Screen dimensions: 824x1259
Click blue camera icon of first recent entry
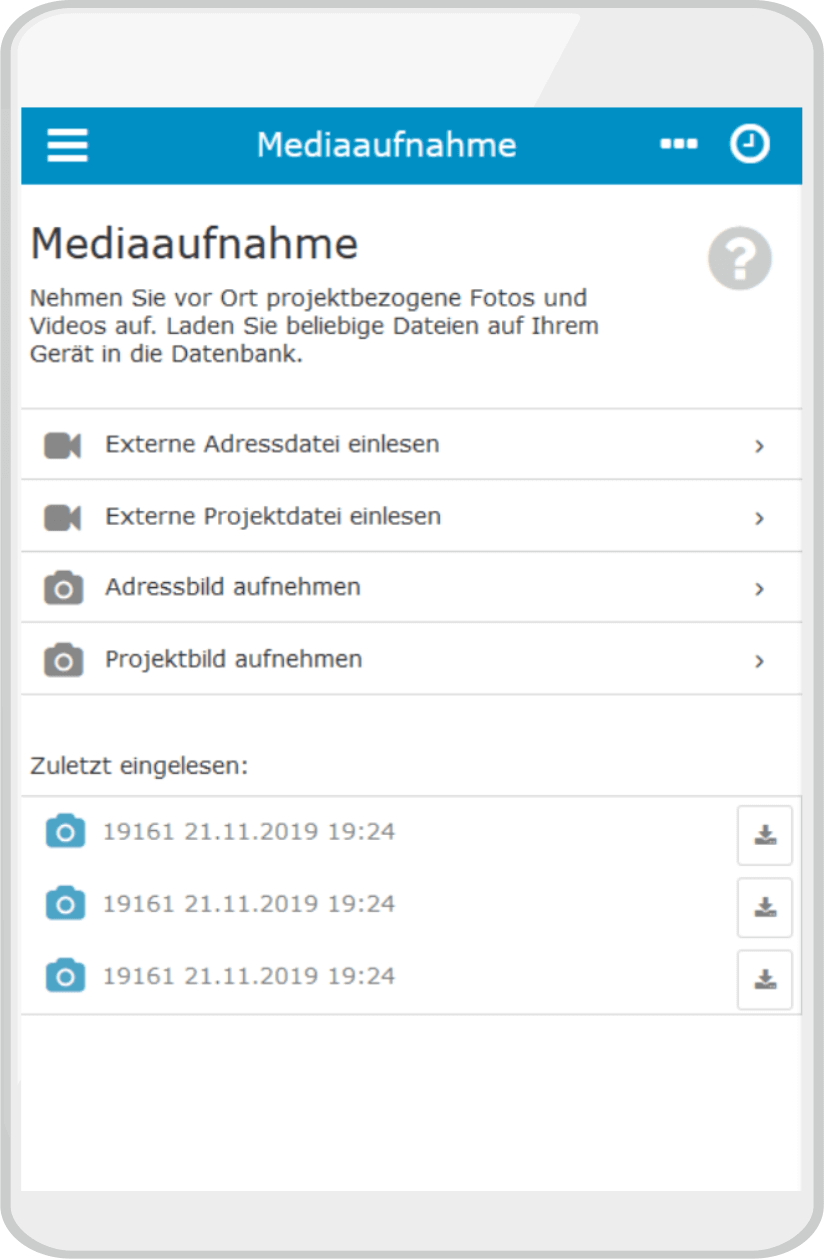[x=66, y=831]
